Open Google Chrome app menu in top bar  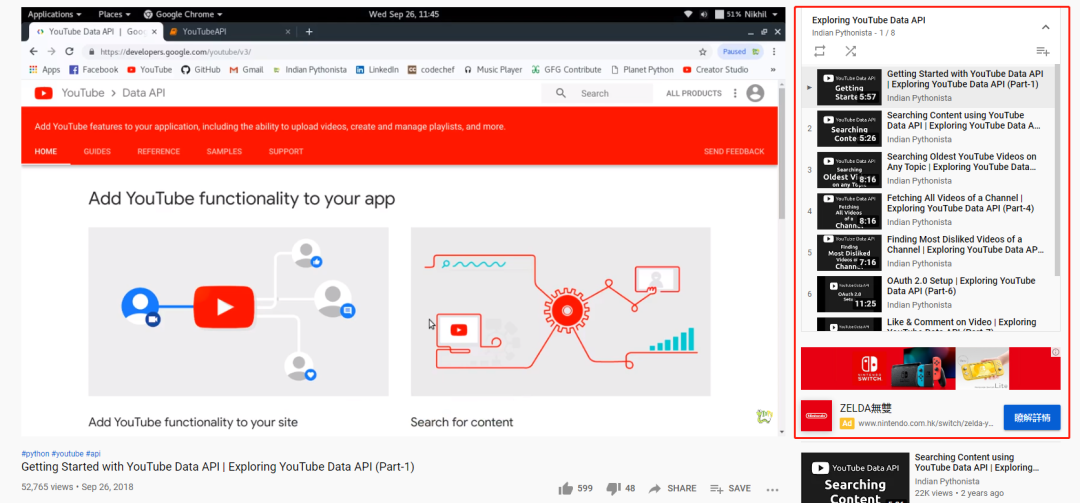[183, 14]
